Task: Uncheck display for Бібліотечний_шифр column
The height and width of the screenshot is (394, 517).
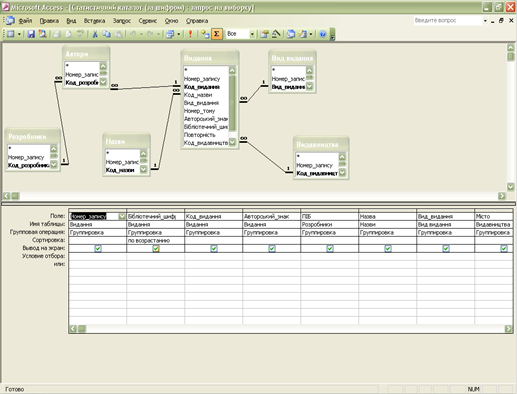Action: 156,248
